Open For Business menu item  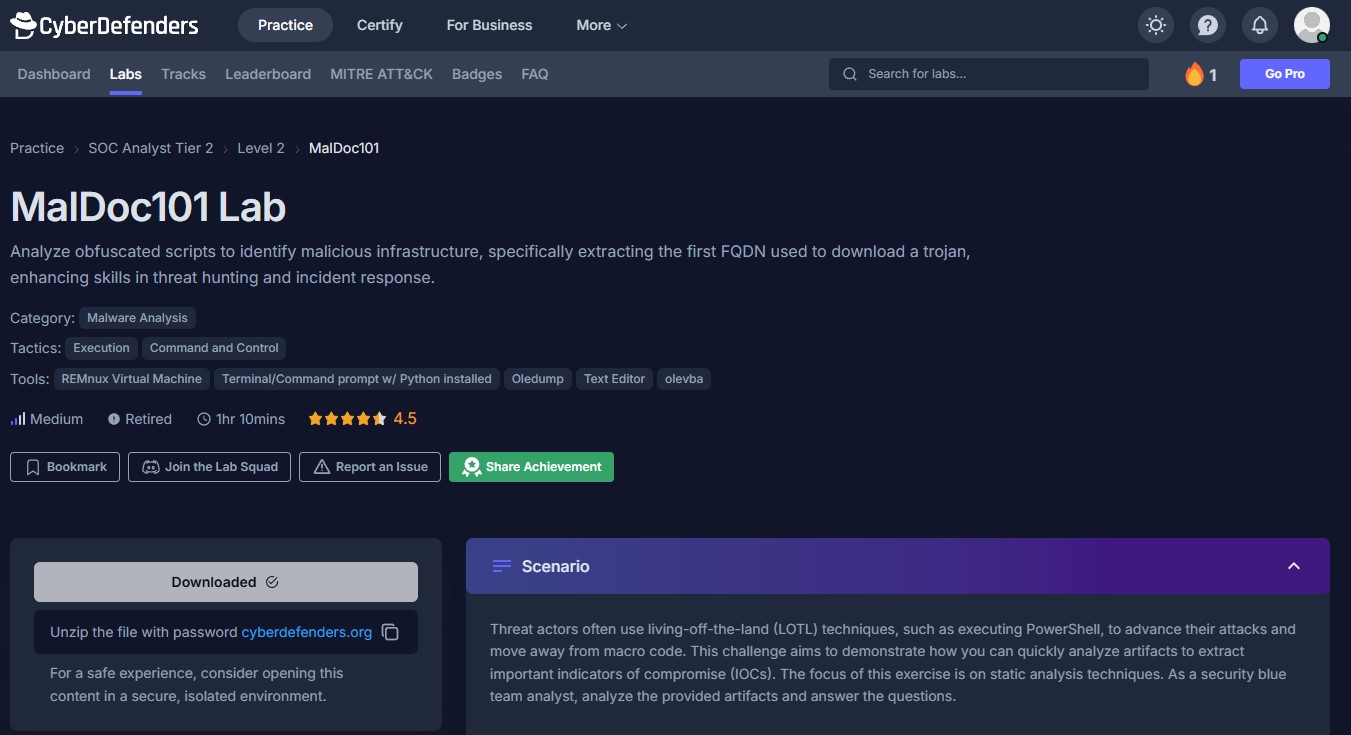point(489,25)
